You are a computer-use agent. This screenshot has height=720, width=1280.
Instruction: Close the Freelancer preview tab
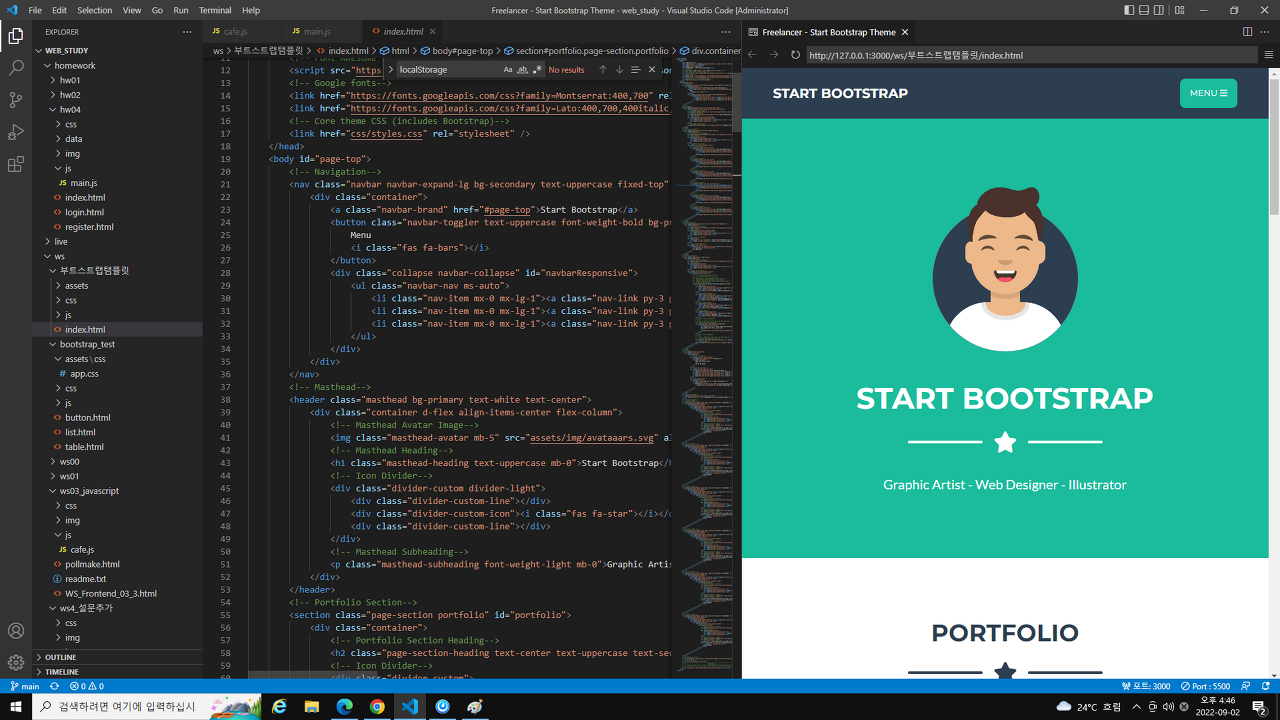point(905,32)
